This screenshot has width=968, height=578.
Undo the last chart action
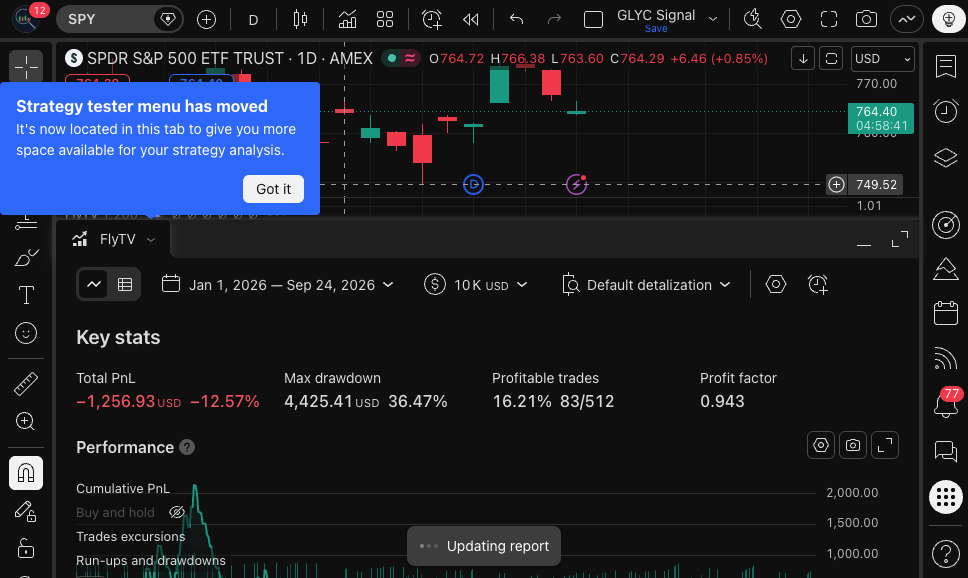517,20
